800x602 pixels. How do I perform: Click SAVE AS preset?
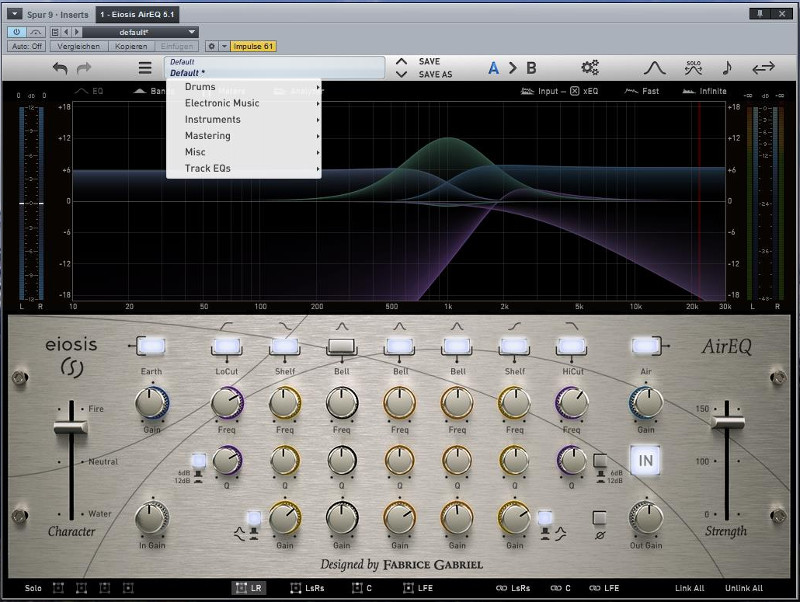pyautogui.click(x=435, y=74)
